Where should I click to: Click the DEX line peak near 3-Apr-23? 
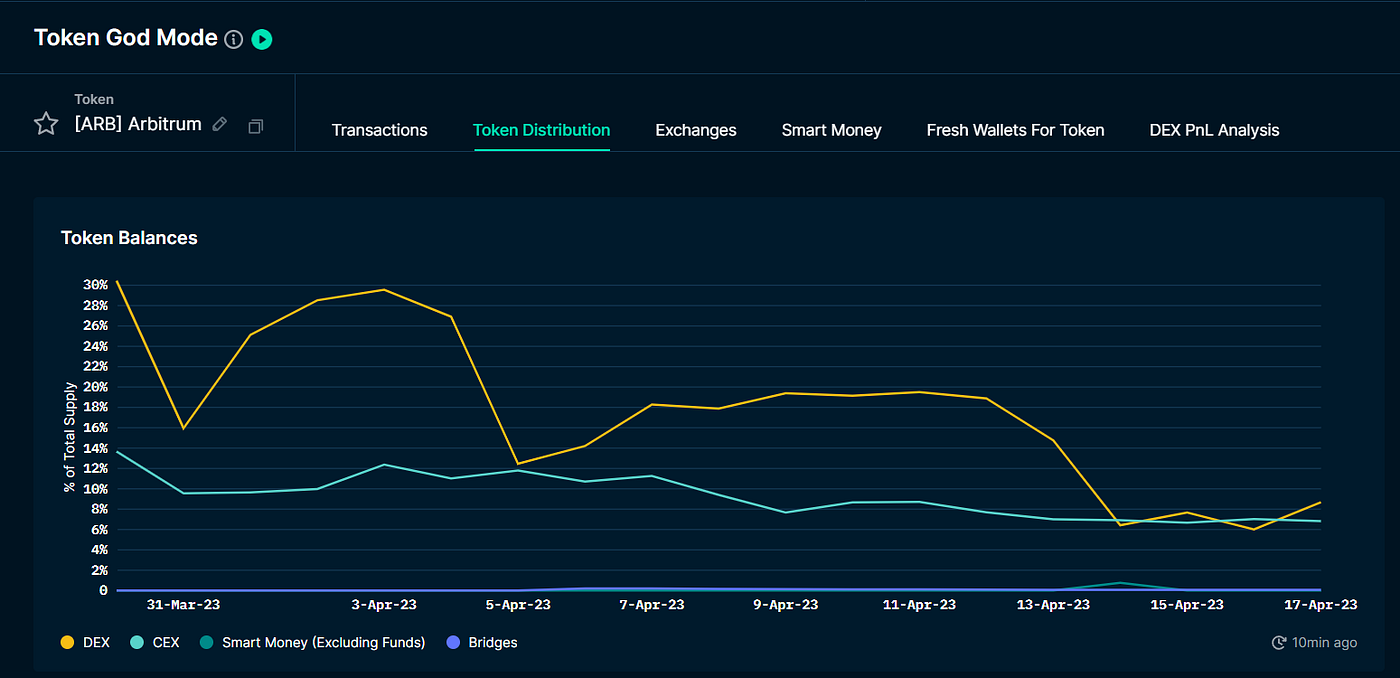(x=384, y=290)
